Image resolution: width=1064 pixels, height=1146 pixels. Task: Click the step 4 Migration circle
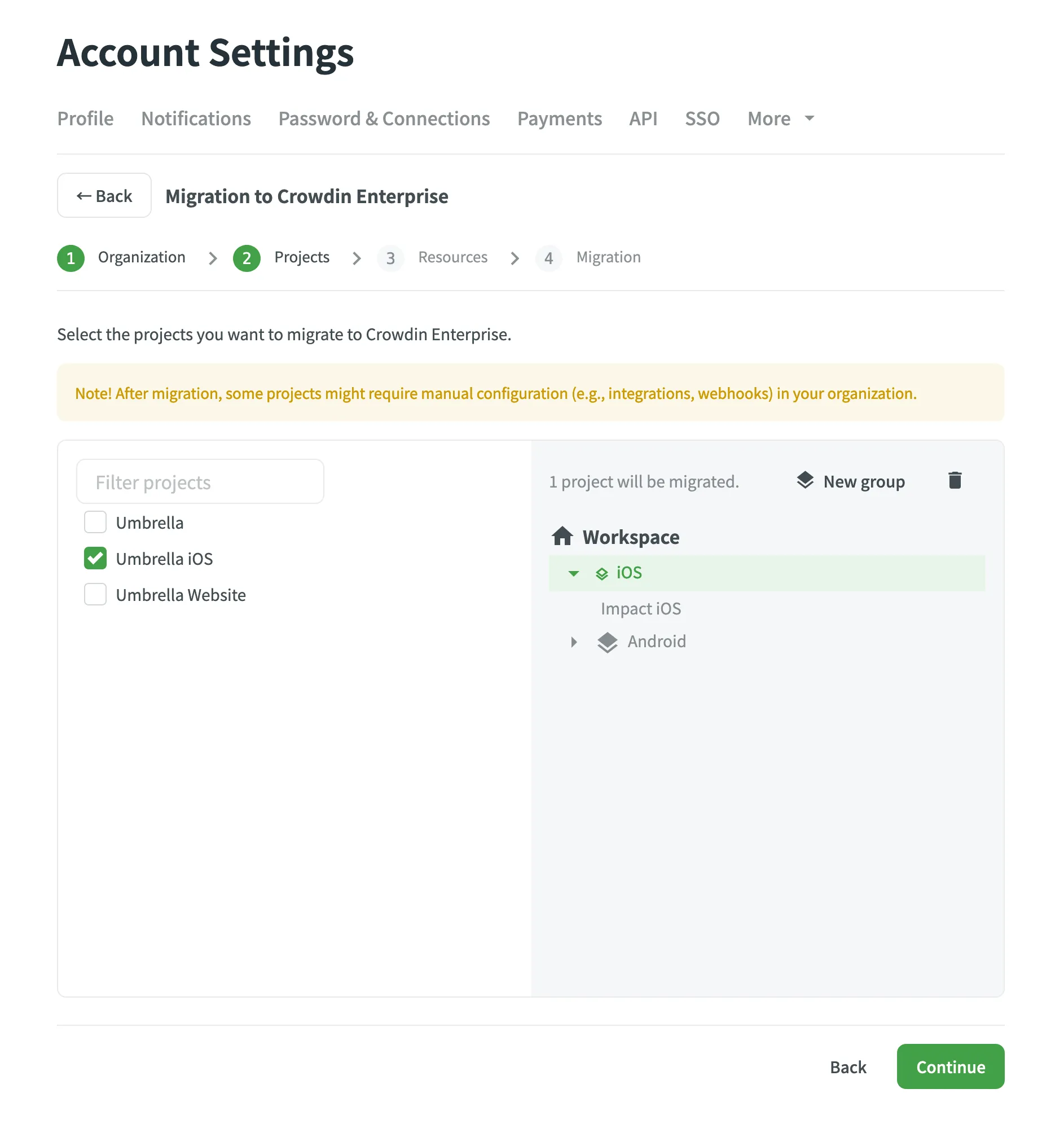point(549,258)
